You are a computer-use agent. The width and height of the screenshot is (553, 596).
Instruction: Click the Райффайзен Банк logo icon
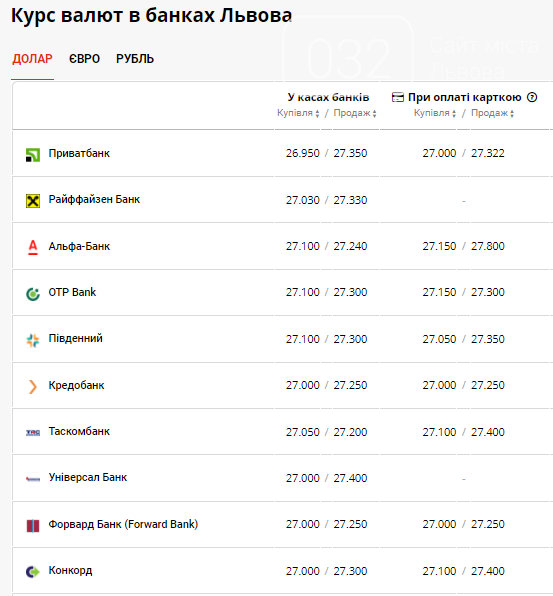point(33,201)
